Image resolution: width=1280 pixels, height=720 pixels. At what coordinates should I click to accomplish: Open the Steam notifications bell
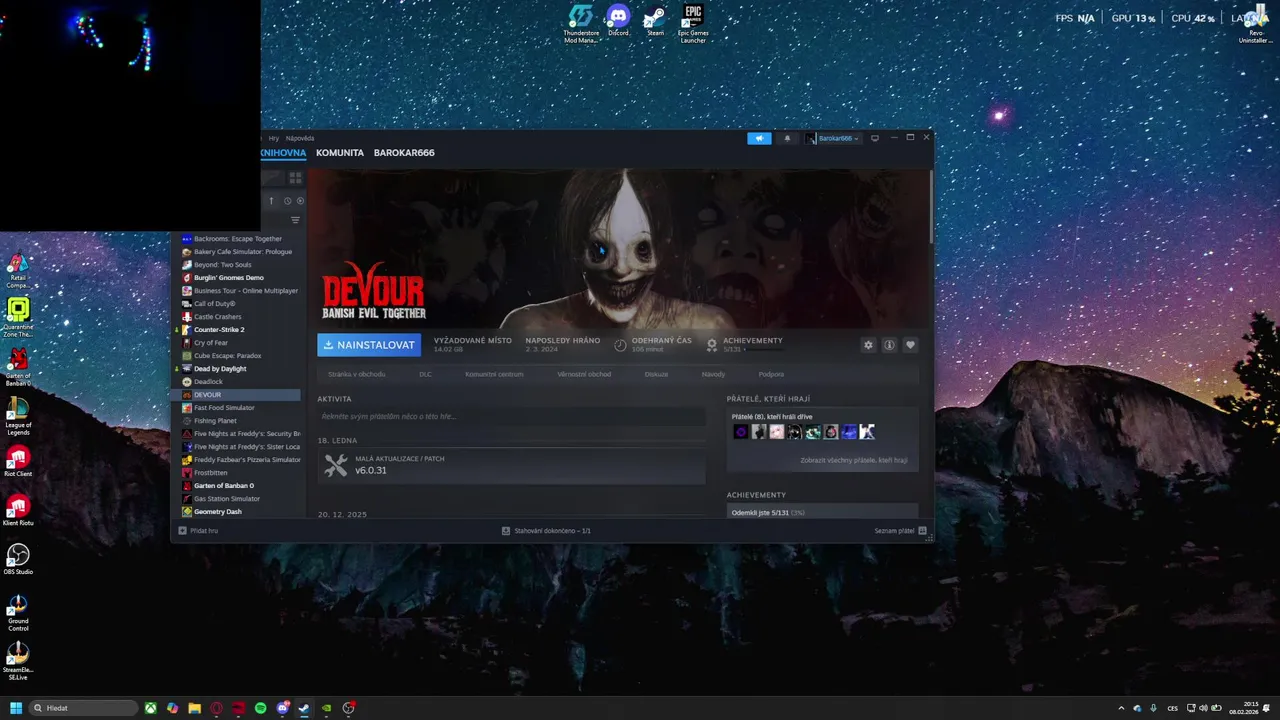787,138
